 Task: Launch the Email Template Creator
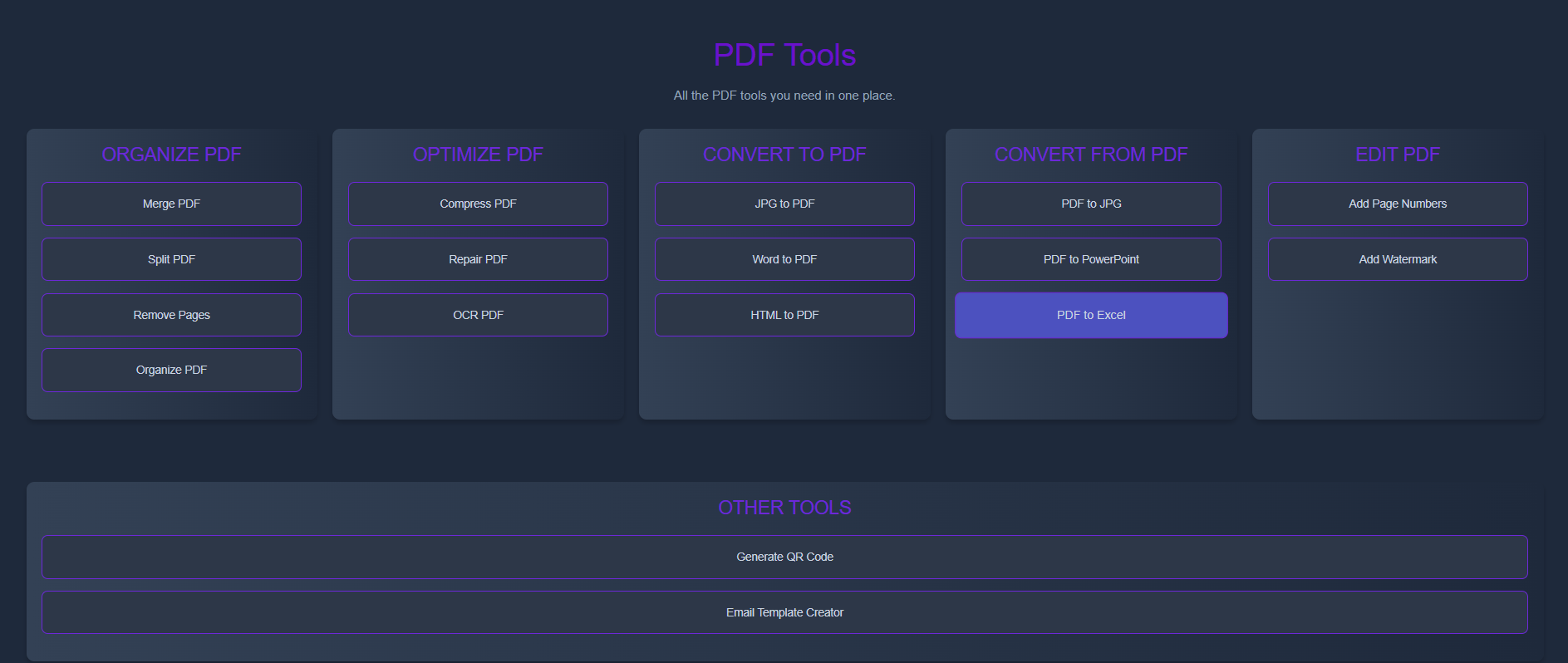(784, 612)
